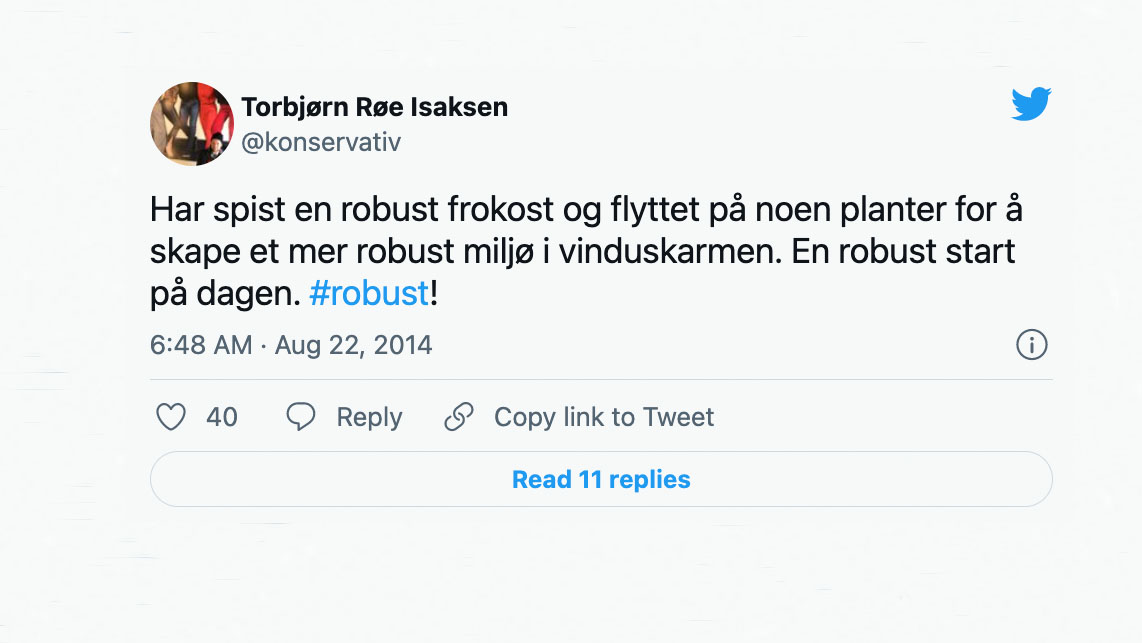Click the Aug 22, 2014 date
The height and width of the screenshot is (643, 1142).
354,346
